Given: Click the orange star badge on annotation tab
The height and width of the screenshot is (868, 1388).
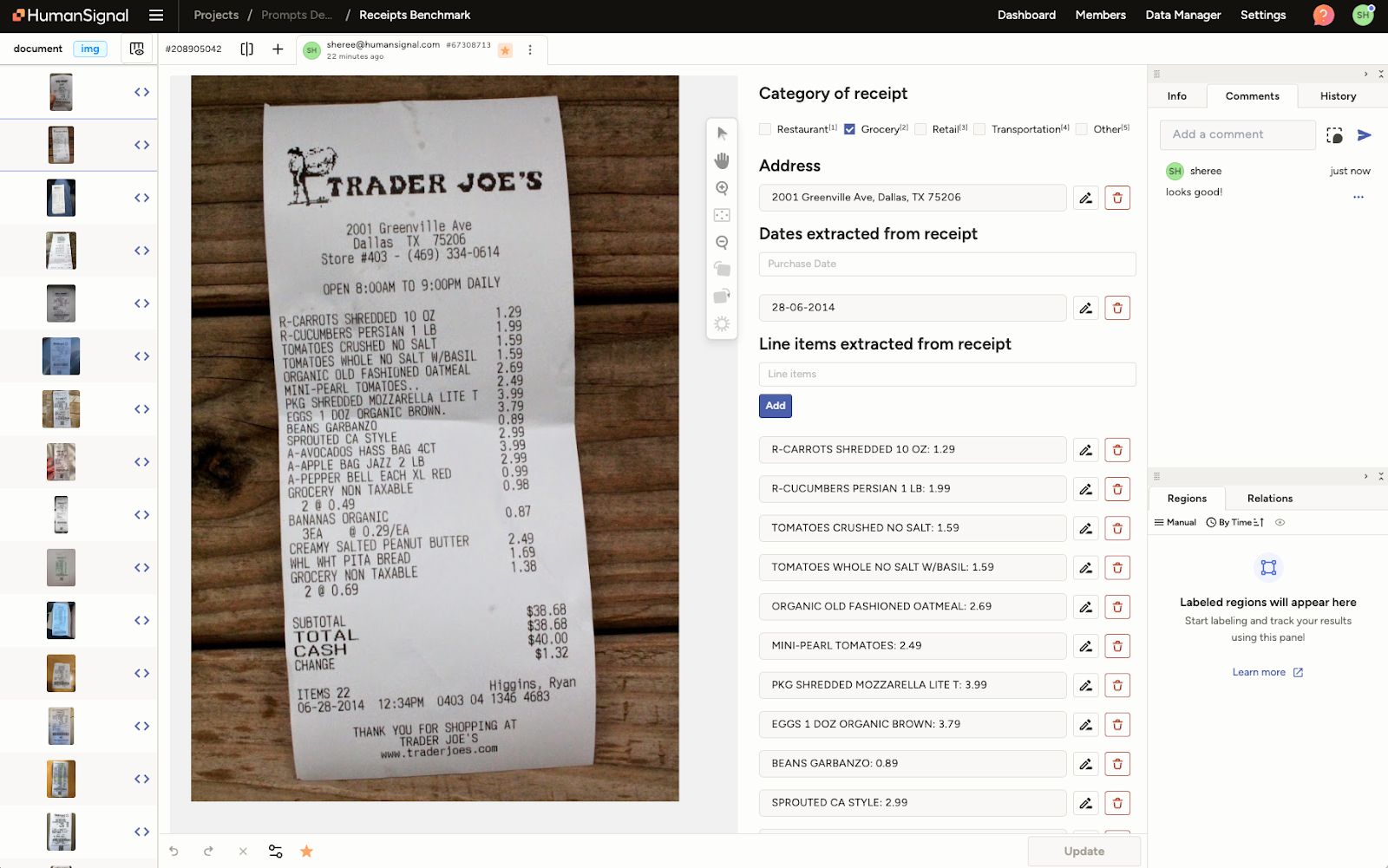Looking at the screenshot, I should (505, 50).
